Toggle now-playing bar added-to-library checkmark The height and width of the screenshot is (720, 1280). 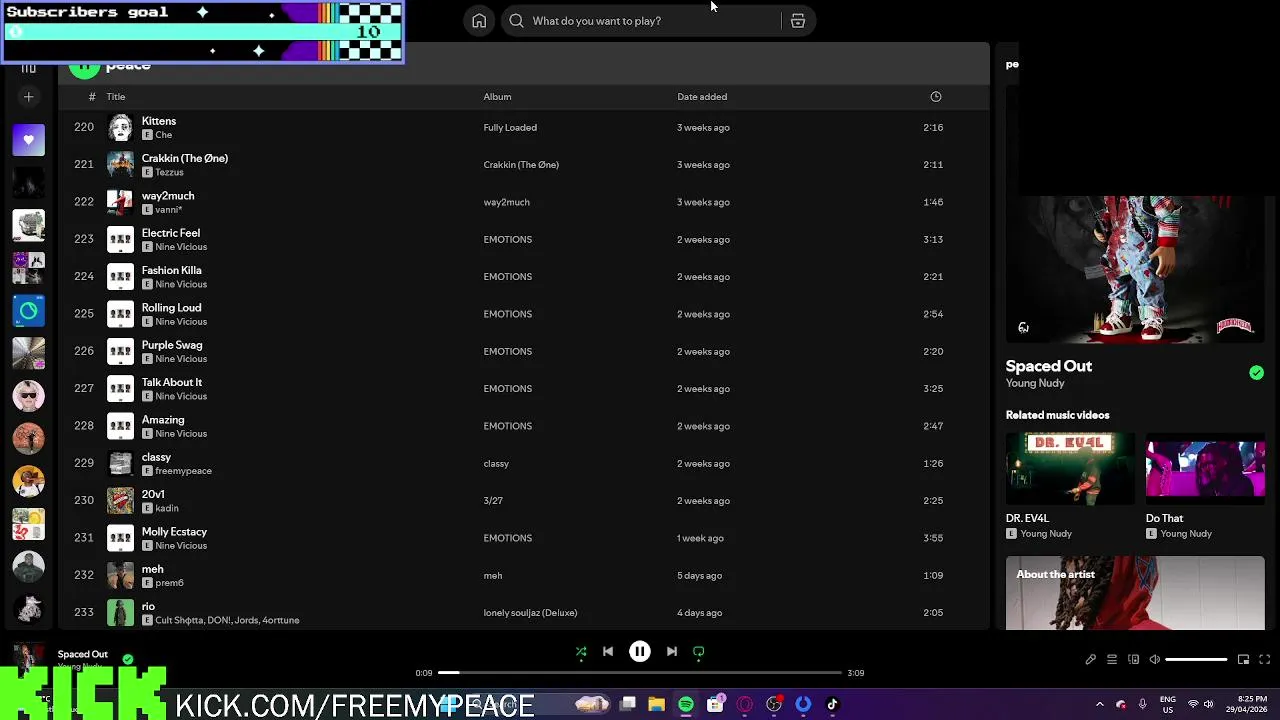click(128, 660)
